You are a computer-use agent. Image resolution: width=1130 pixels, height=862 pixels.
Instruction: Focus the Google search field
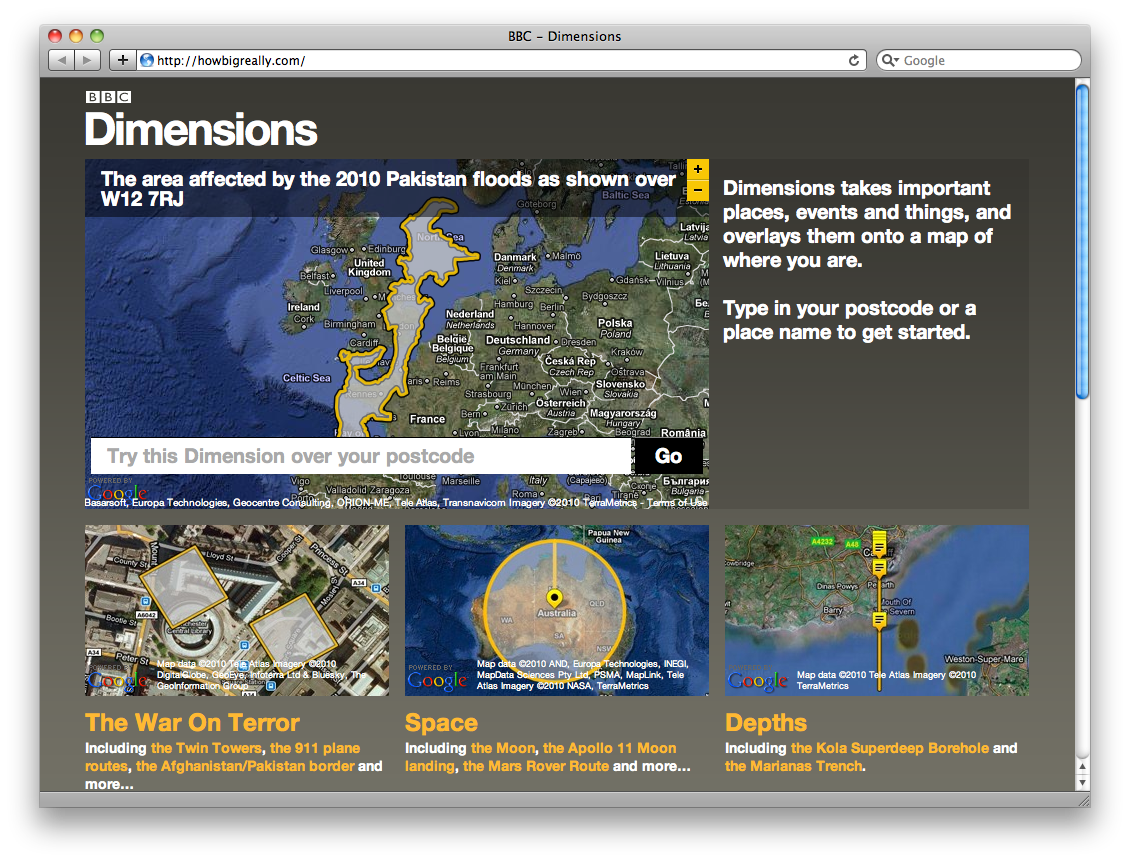[x=980, y=61]
